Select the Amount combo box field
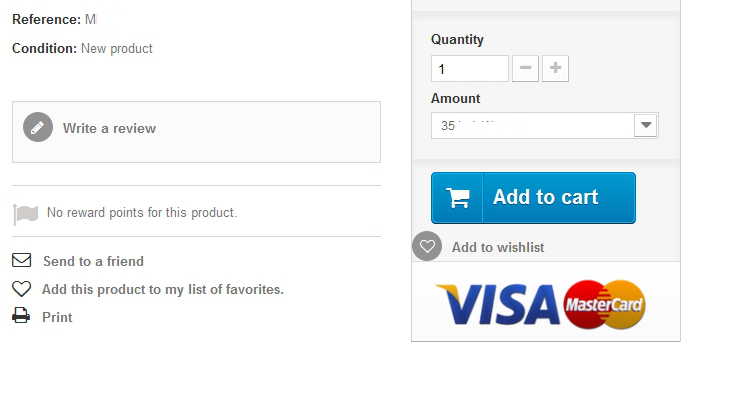The height and width of the screenshot is (400, 730). tap(532, 126)
